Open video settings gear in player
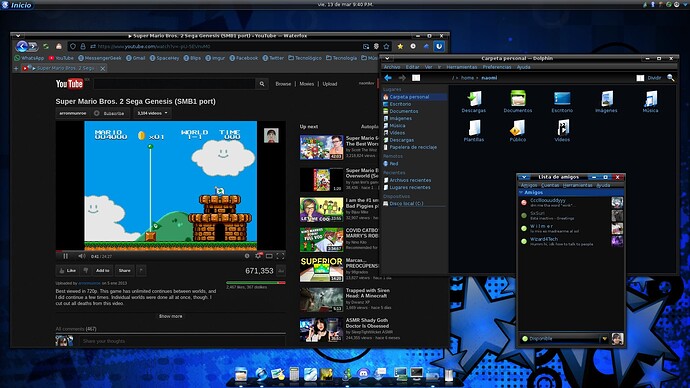690x388 pixels. [x=258, y=256]
